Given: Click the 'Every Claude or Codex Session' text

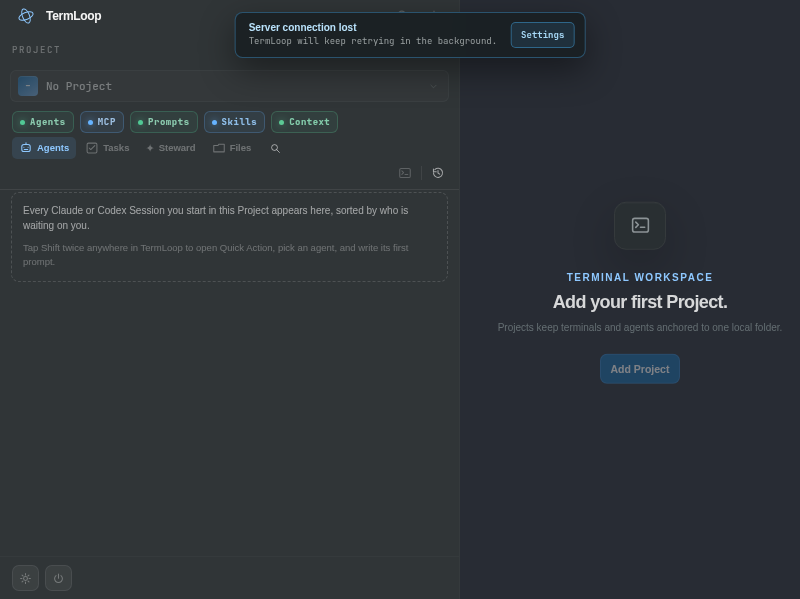Looking at the screenshot, I should click(215, 218).
